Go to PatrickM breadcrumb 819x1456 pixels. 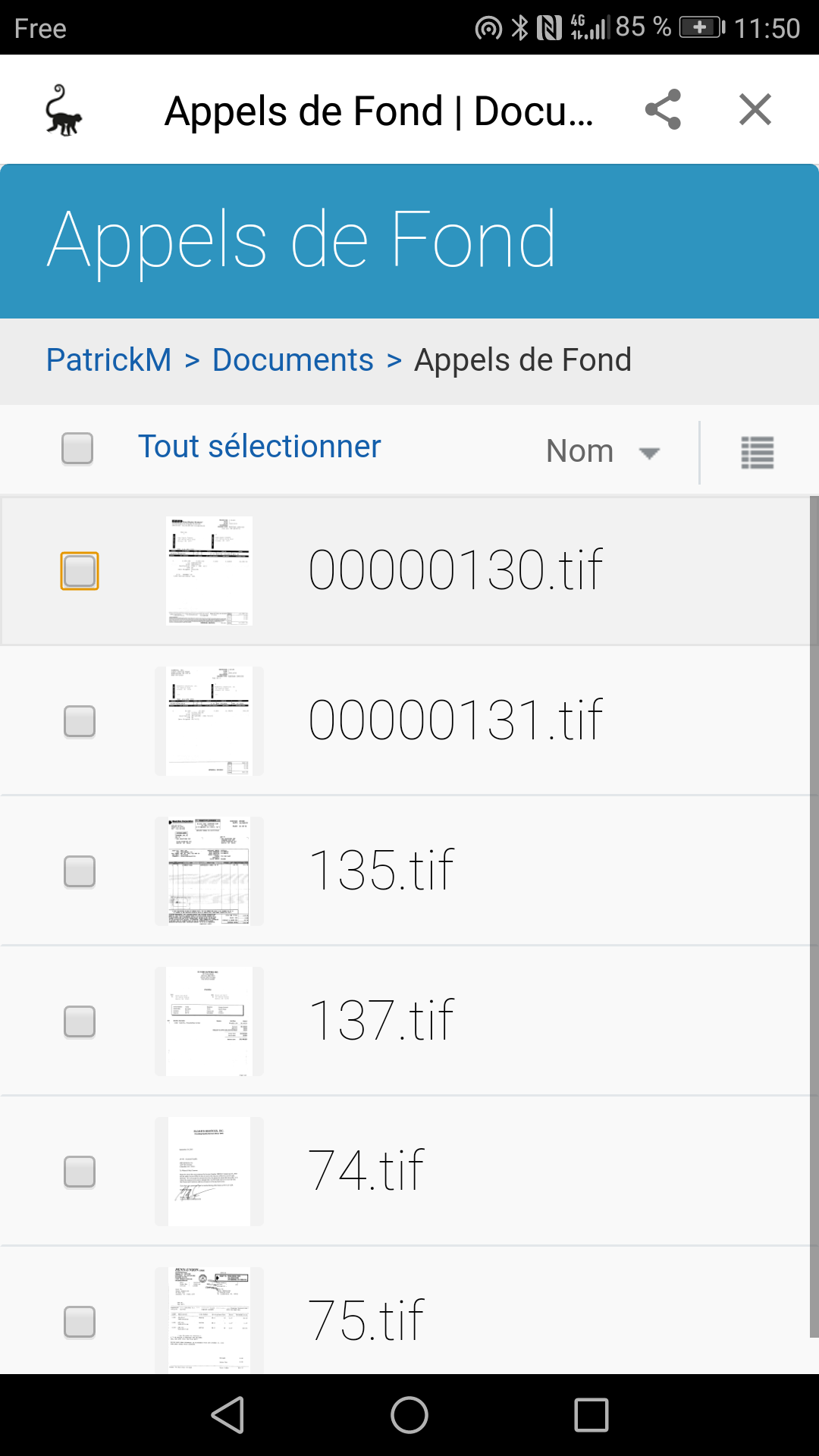click(109, 360)
